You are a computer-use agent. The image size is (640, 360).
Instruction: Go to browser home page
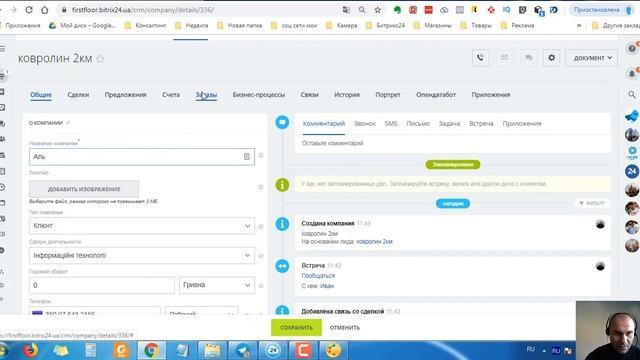click(44, 10)
